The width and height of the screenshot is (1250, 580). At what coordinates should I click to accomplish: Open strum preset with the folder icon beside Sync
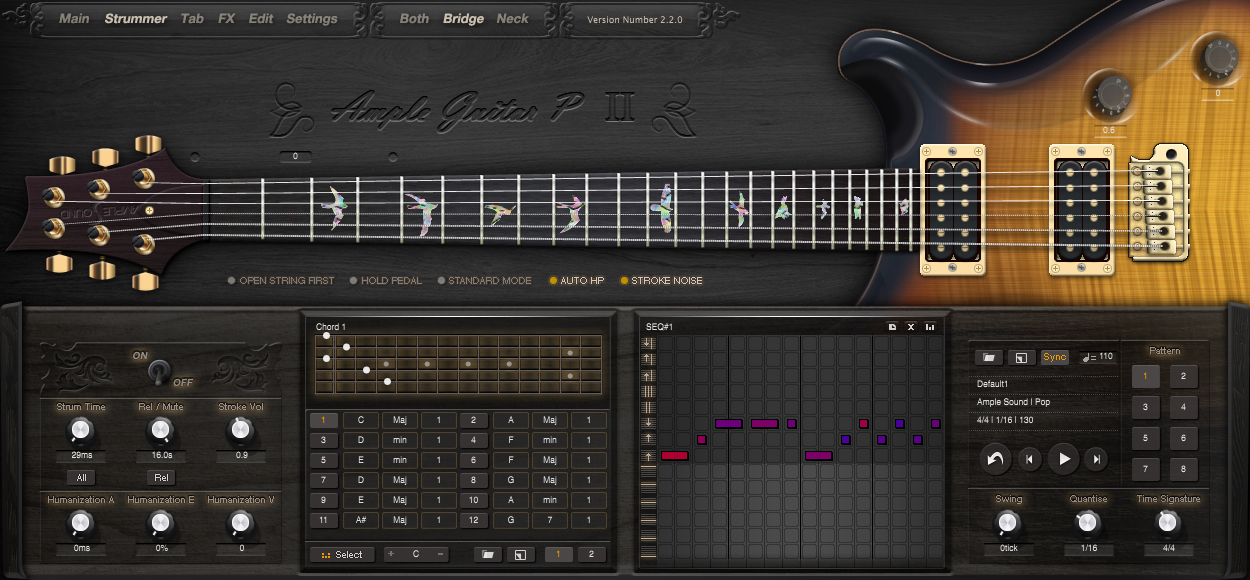tap(988, 357)
